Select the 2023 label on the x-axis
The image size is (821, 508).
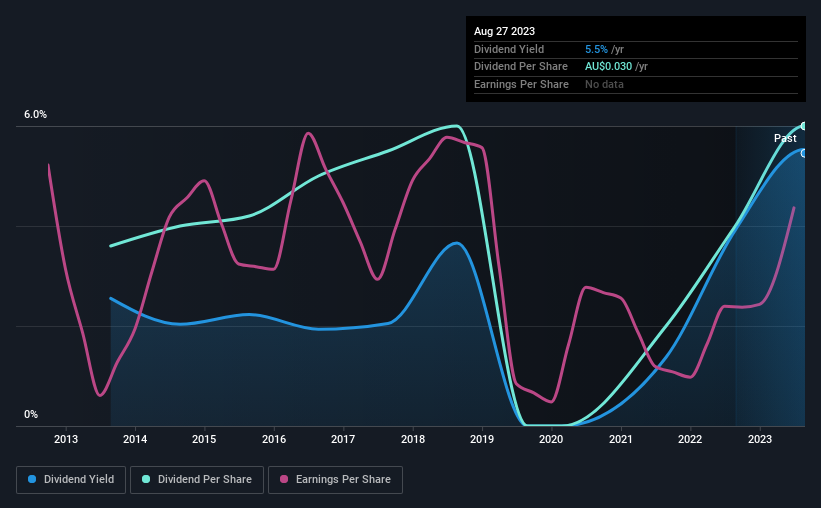[760, 439]
